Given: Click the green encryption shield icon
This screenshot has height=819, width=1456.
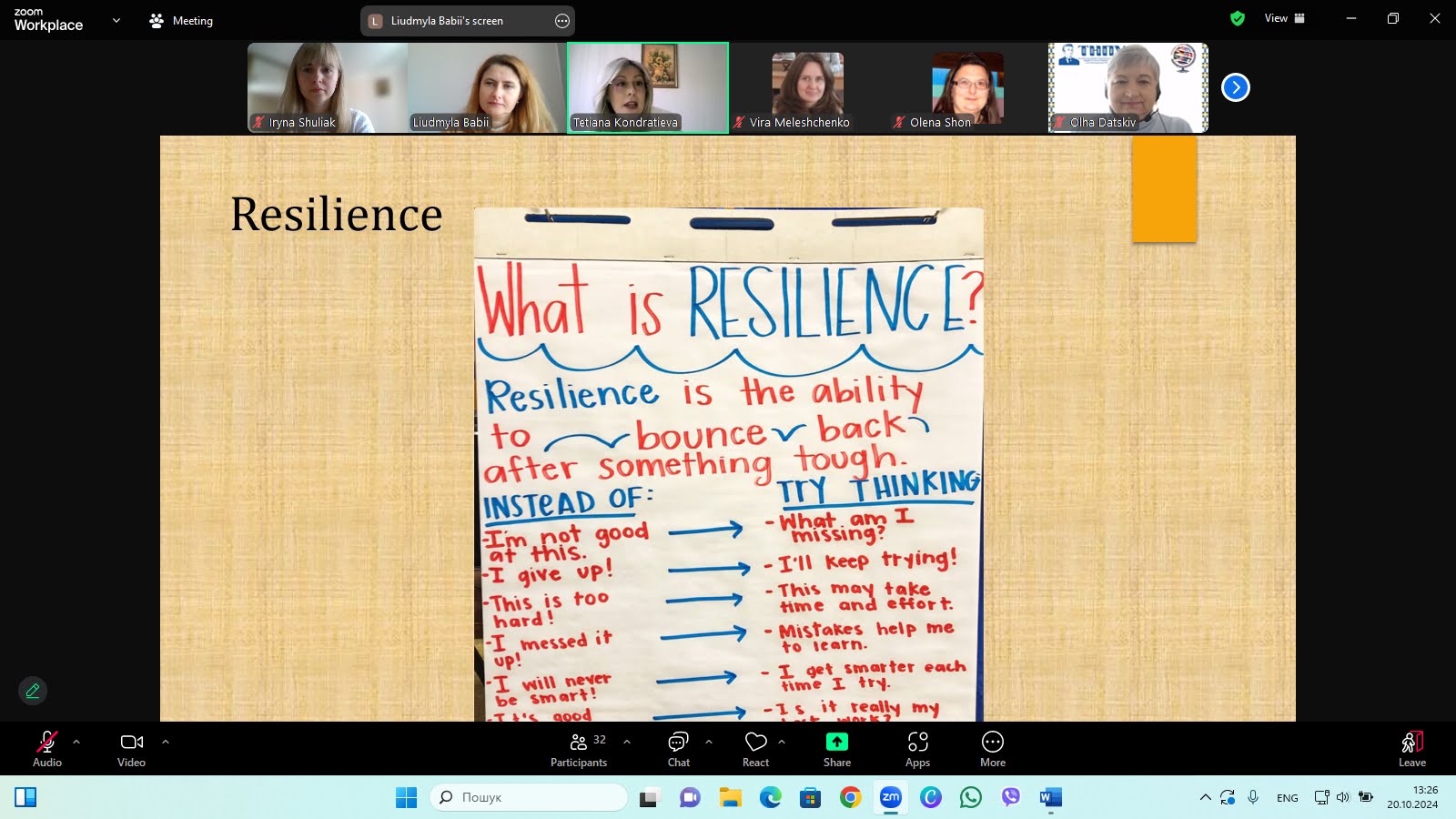Looking at the screenshot, I should coord(1237,18).
